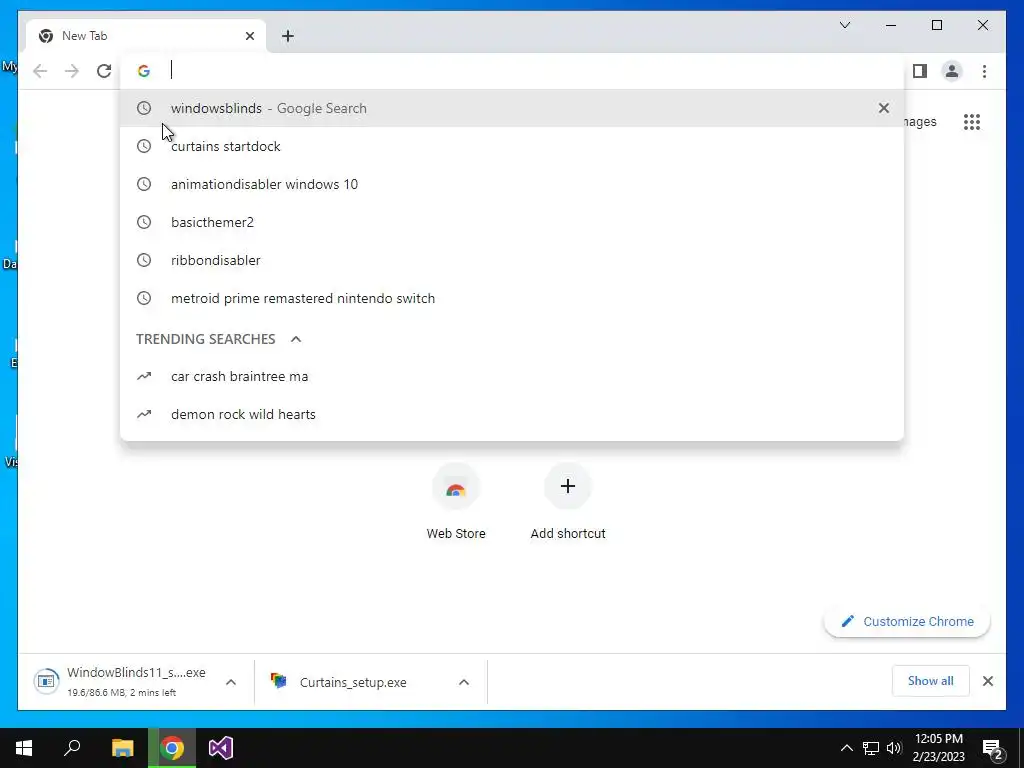Image resolution: width=1024 pixels, height=768 pixels.
Task: Open taskbar search magnifier
Action: point(72,748)
